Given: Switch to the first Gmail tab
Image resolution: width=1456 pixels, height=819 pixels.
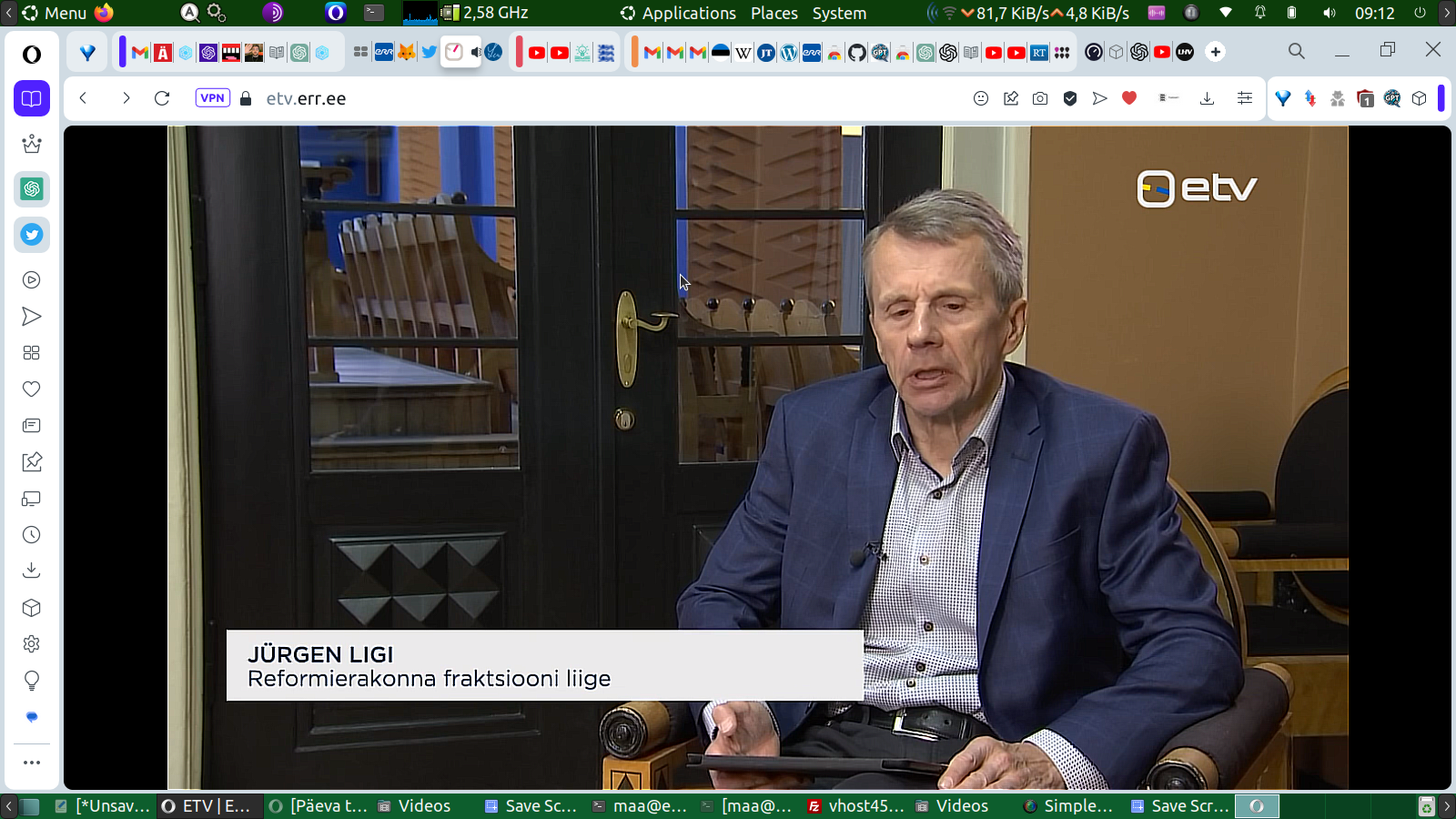Looking at the screenshot, I should [x=140, y=53].
